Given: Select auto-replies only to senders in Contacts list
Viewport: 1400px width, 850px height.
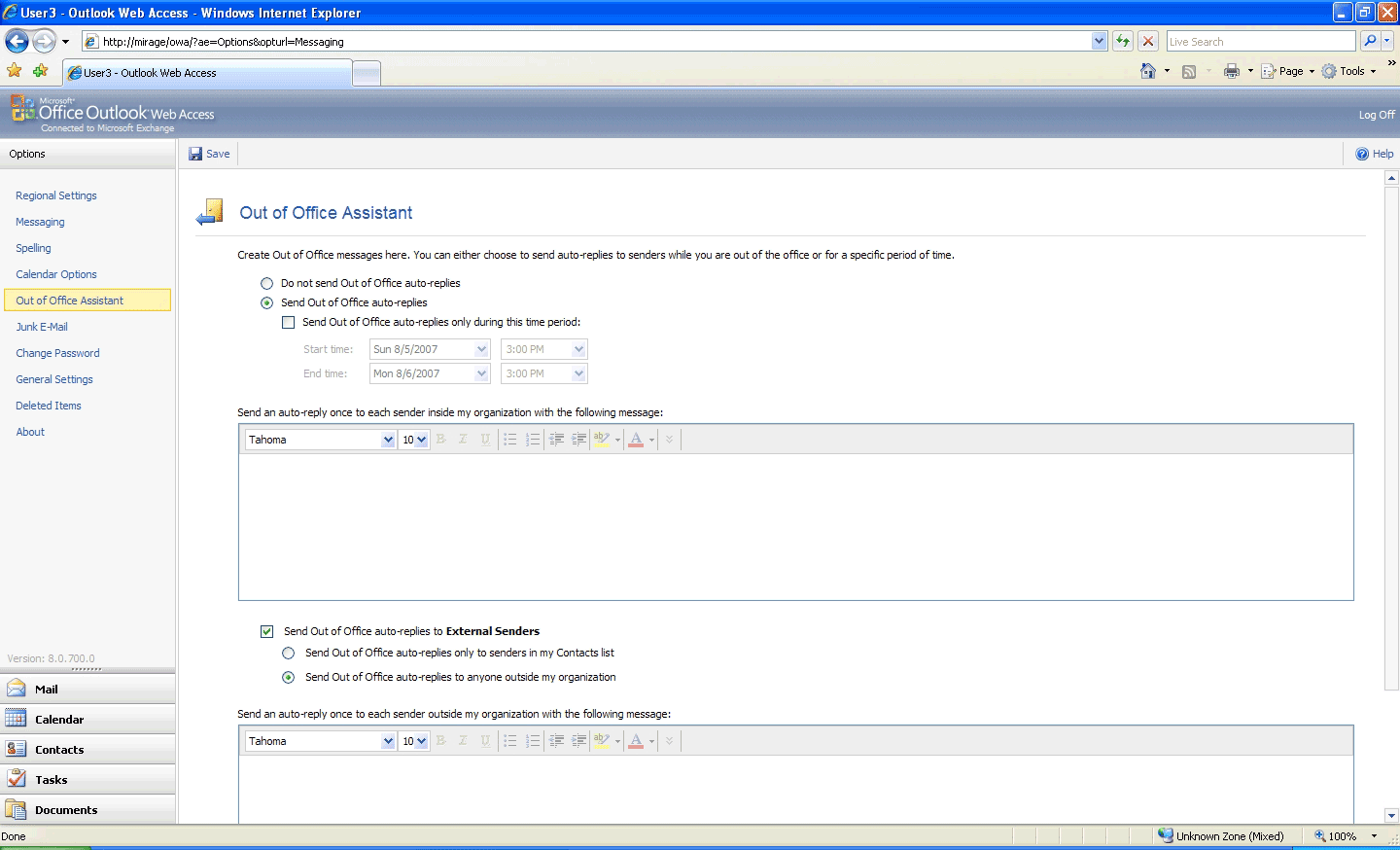Looking at the screenshot, I should pyautogui.click(x=288, y=653).
